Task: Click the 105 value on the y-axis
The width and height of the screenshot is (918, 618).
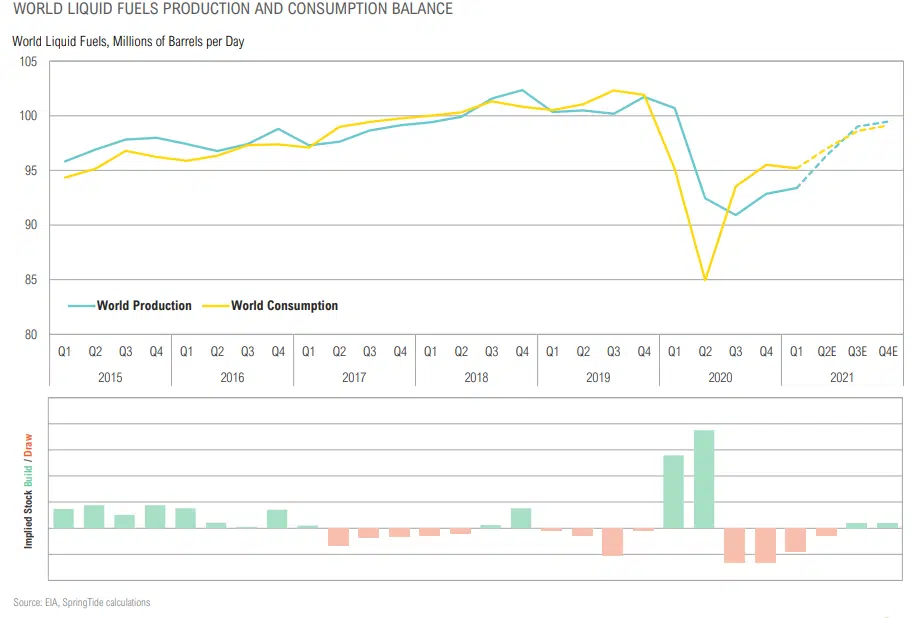Action: click(x=28, y=62)
